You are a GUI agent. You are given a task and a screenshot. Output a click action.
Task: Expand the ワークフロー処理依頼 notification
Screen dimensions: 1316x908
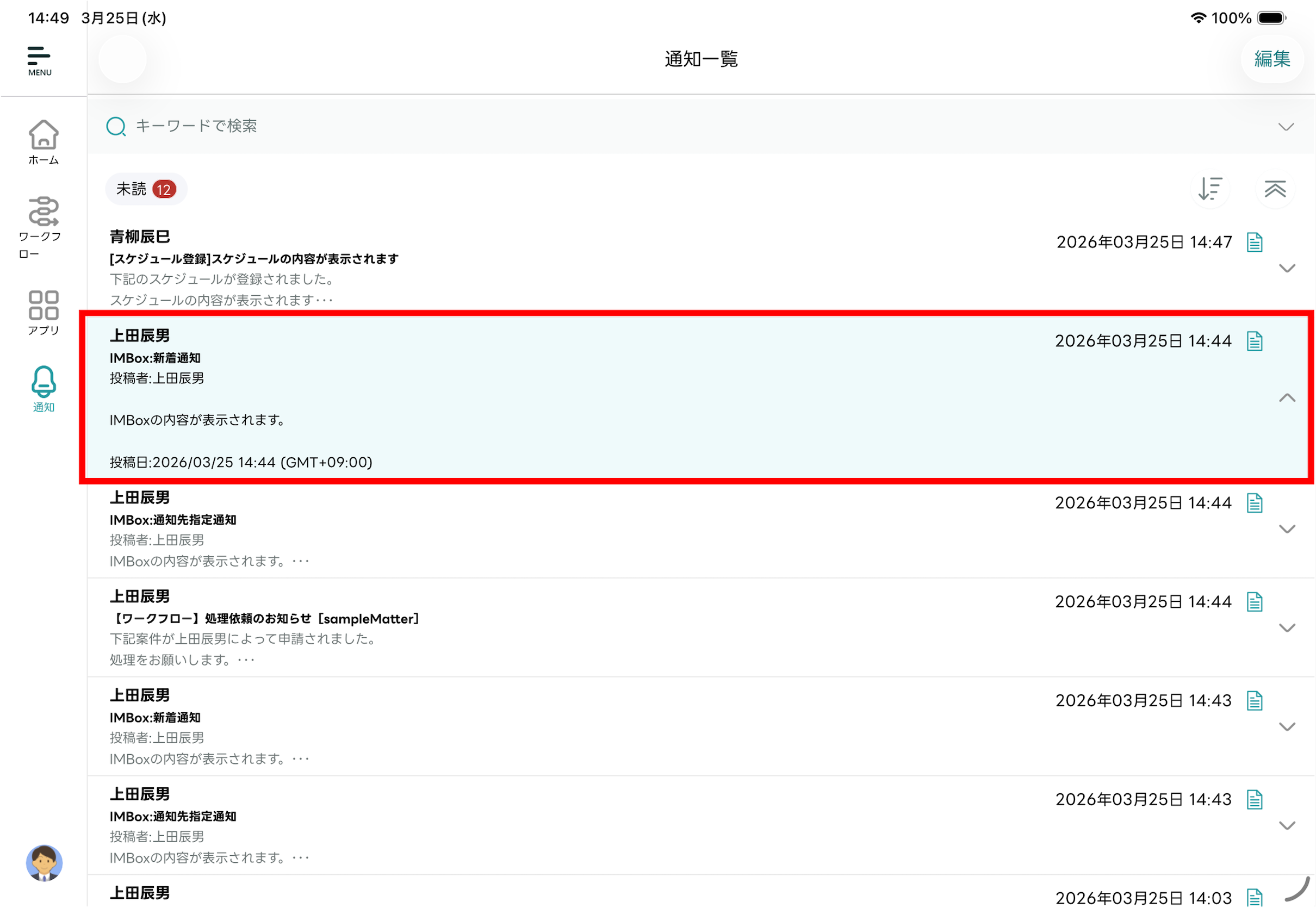click(1287, 627)
